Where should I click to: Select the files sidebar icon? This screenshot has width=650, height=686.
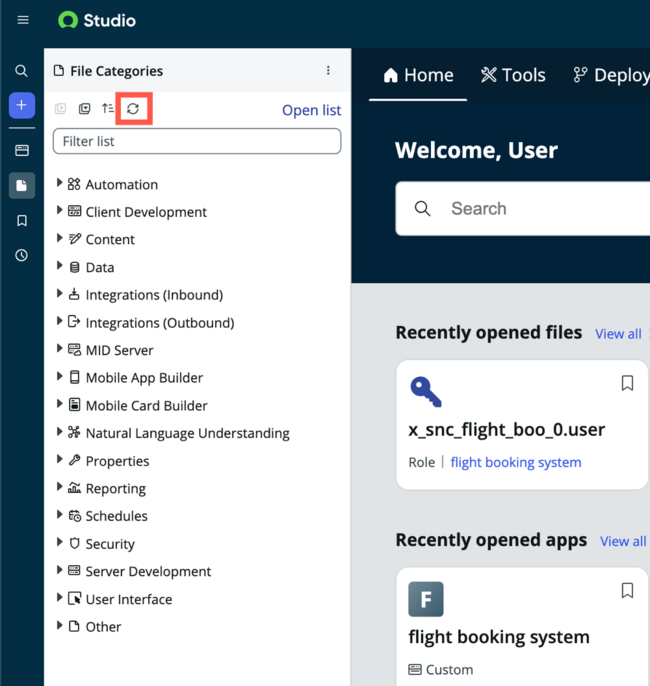pyautogui.click(x=22, y=186)
